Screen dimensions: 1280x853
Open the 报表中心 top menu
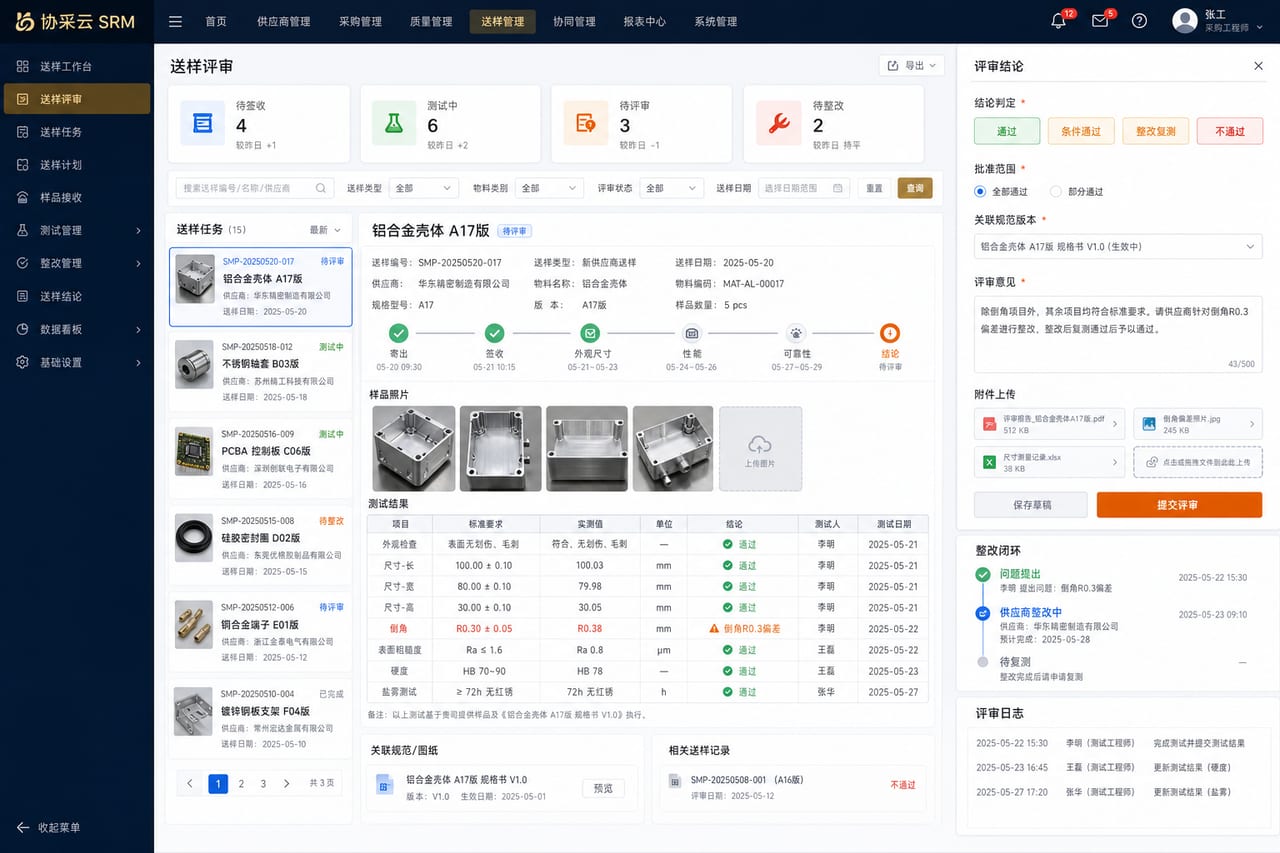point(644,21)
